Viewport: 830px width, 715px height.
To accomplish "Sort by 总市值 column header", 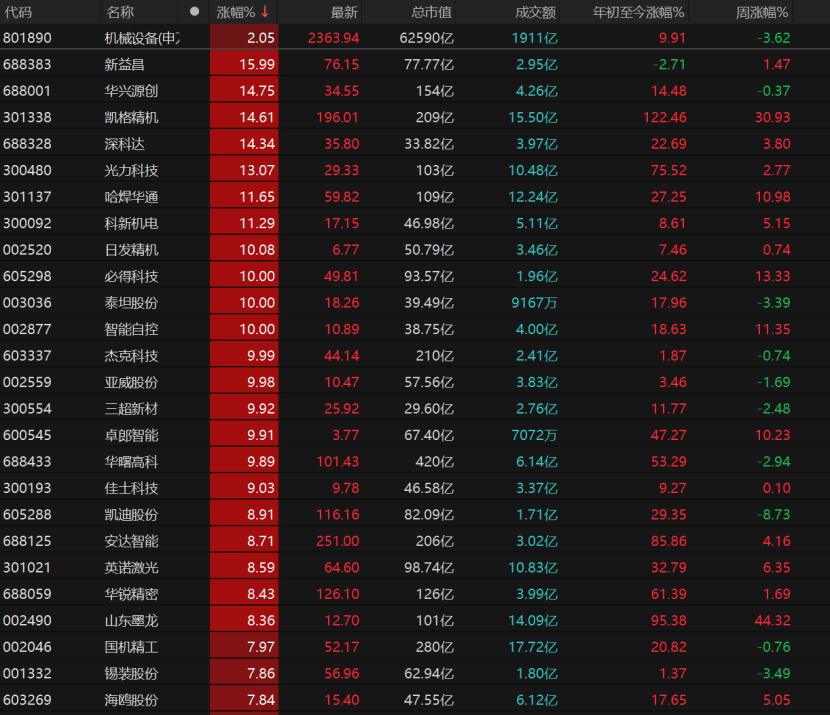I will [x=431, y=12].
